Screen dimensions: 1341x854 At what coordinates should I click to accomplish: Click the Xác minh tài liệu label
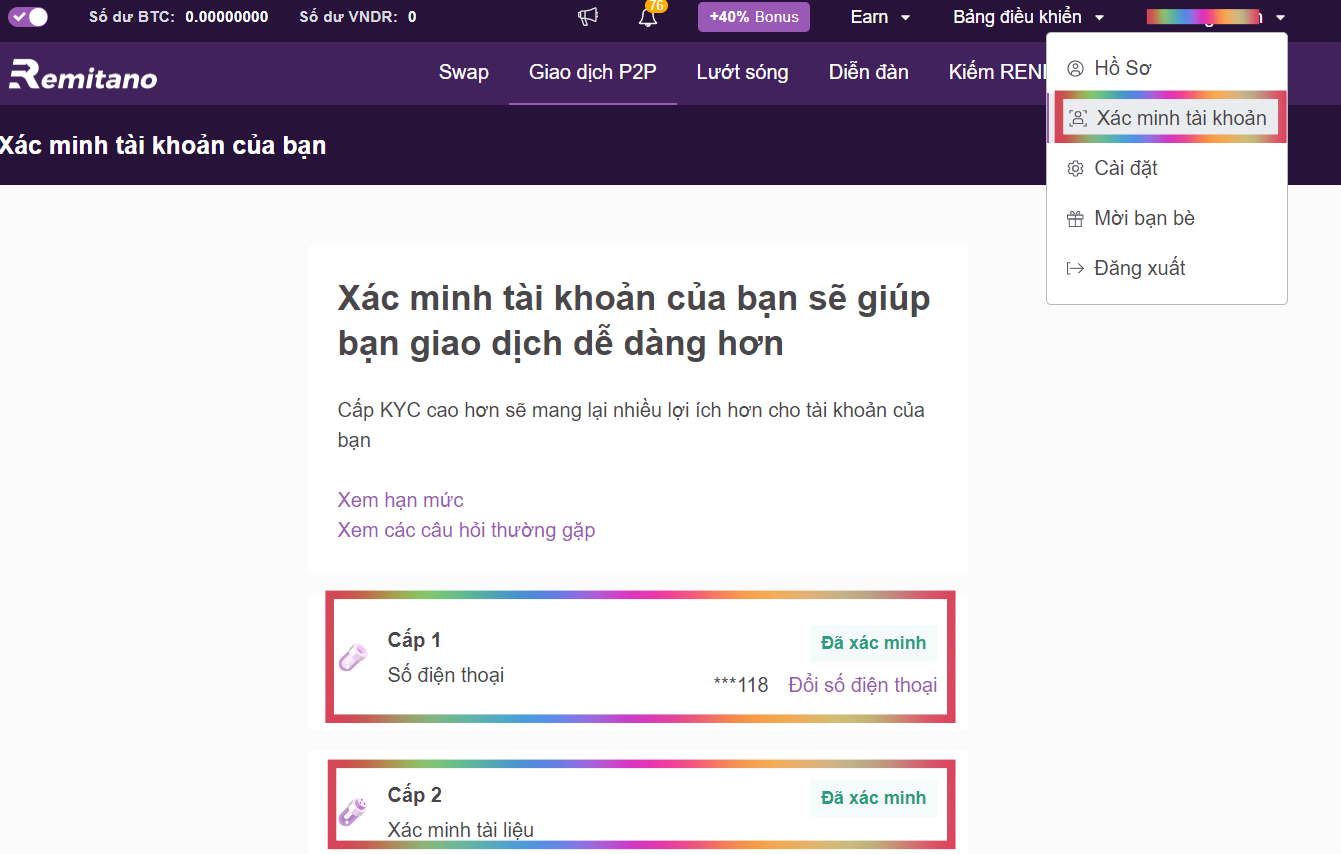pyautogui.click(x=461, y=830)
